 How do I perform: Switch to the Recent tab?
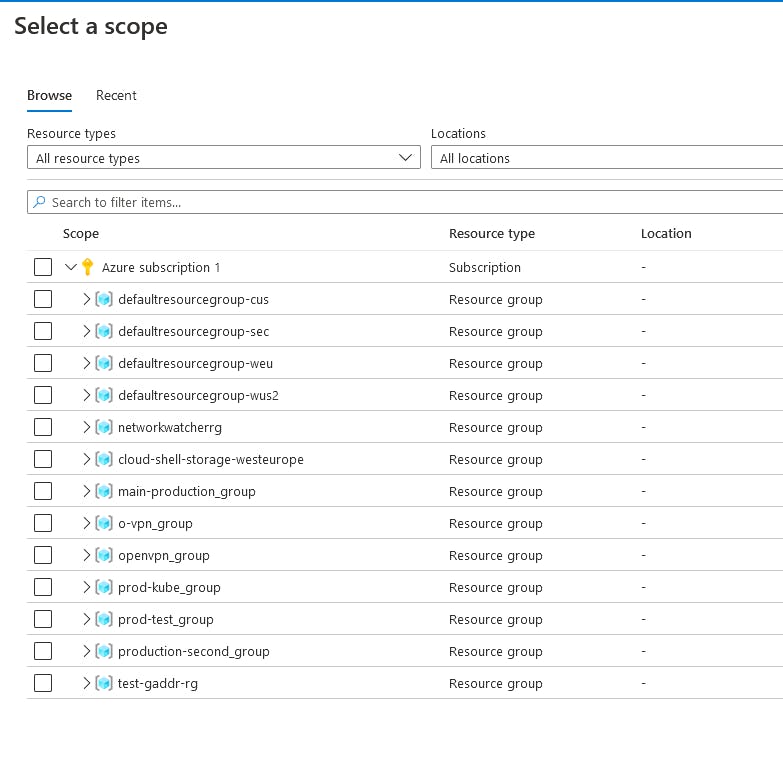coord(116,95)
